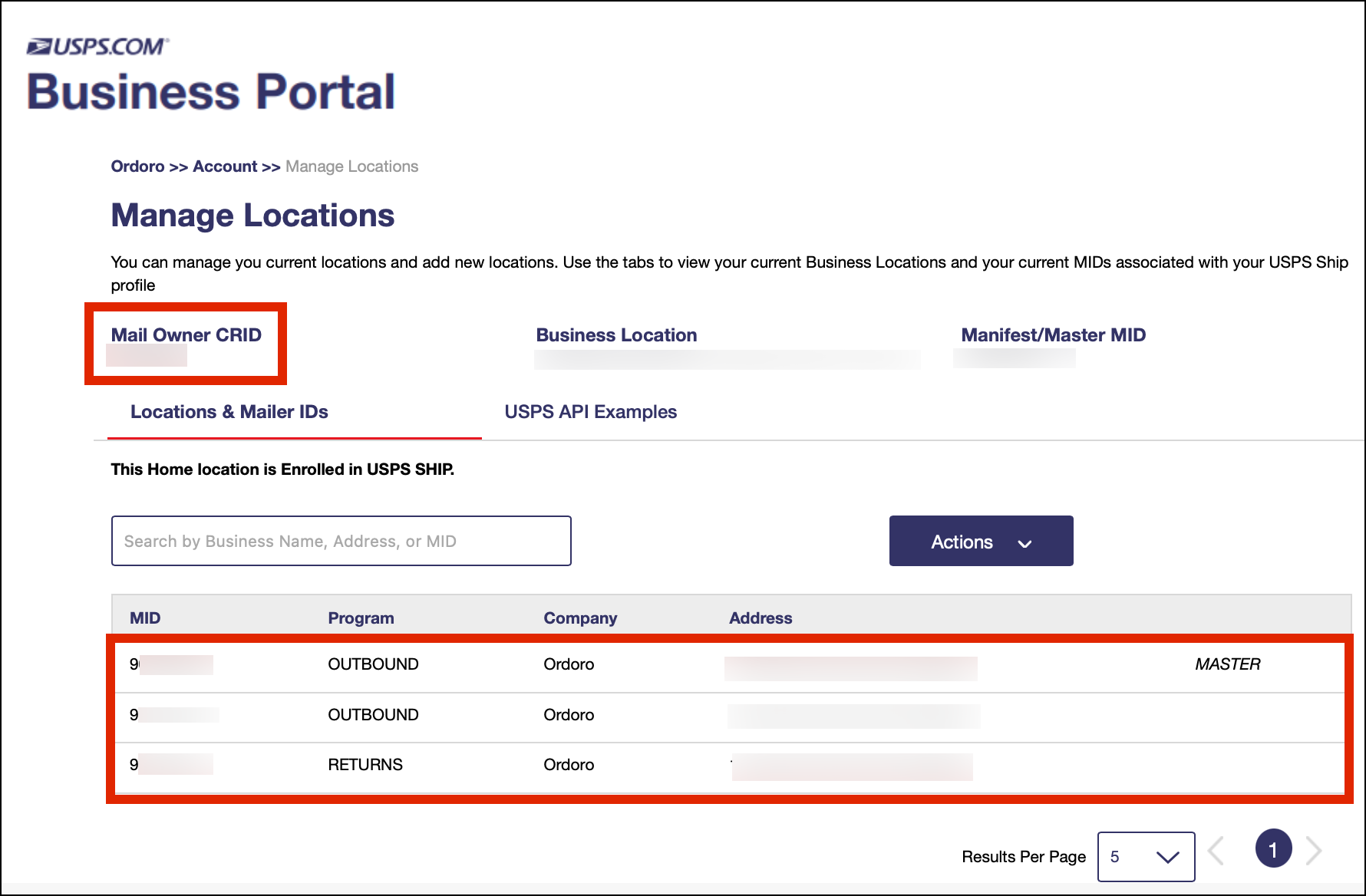The image size is (1366, 896).
Task: Sort by MID column header
Action: pos(145,618)
